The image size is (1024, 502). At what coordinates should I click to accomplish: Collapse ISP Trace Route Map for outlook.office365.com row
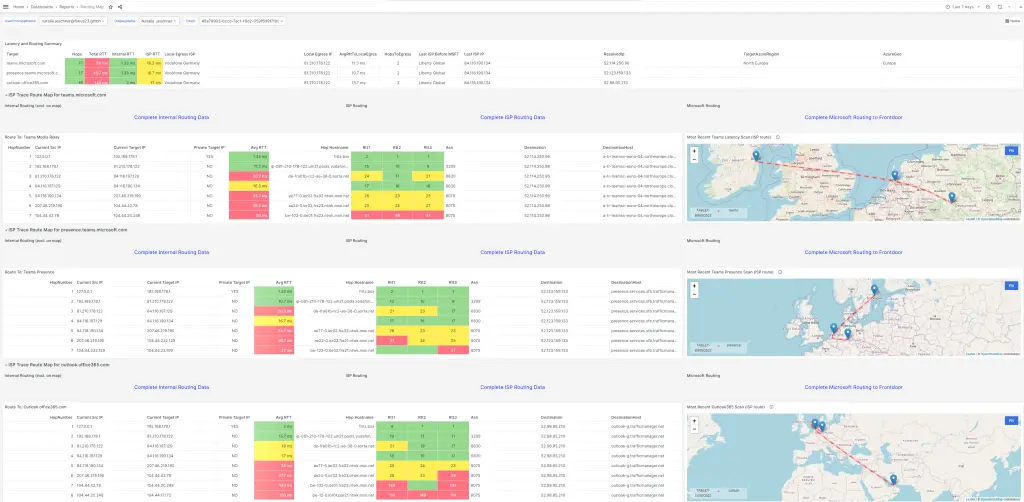click(57, 364)
